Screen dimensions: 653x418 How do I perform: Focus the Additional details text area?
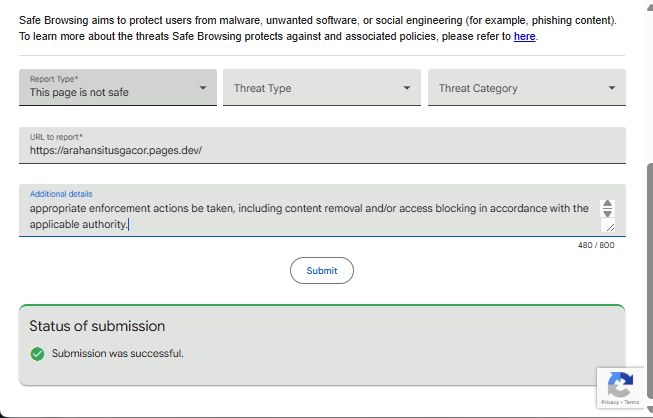pyautogui.click(x=300, y=216)
